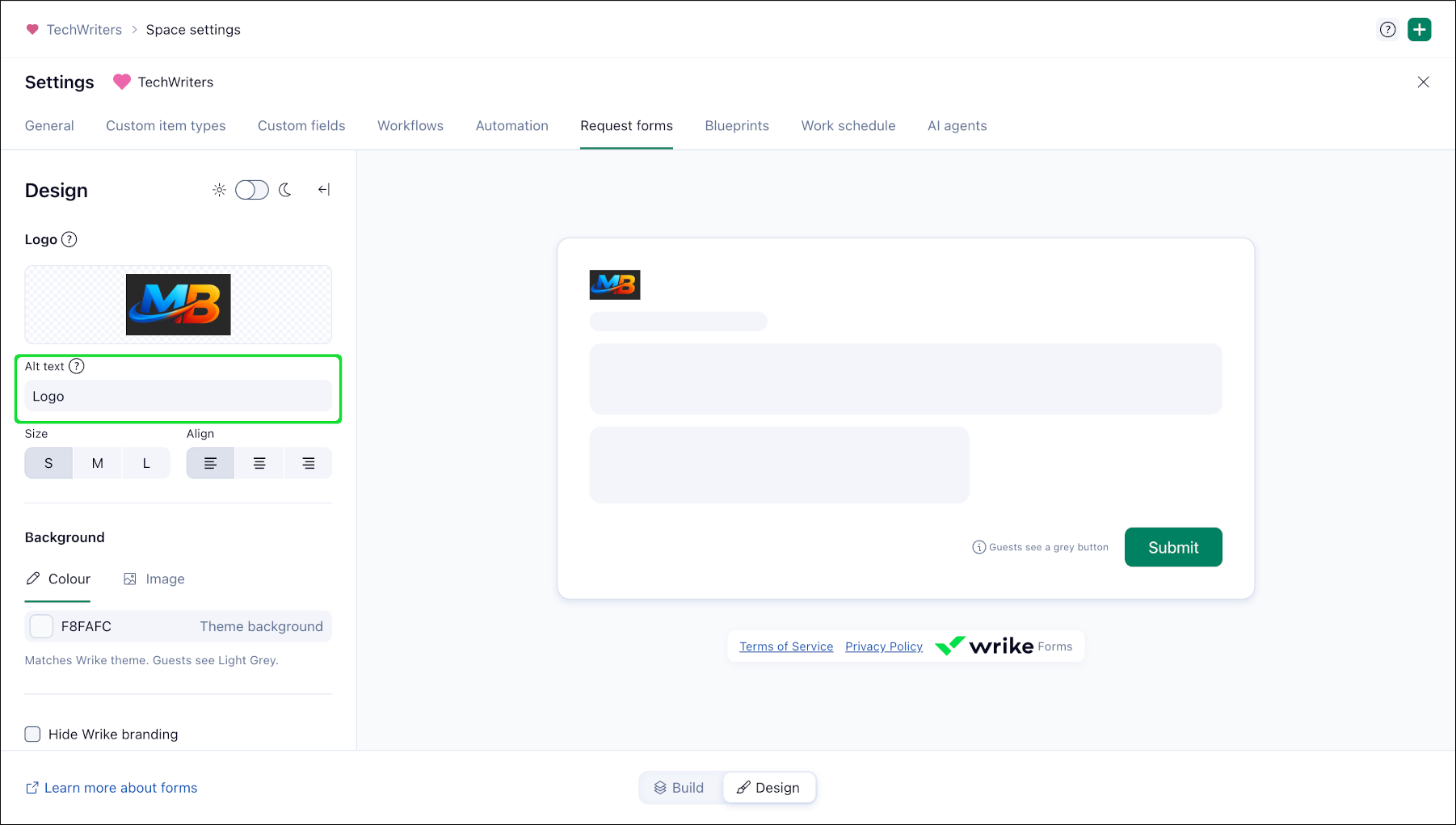Click the MB logo in form preview
The width and height of the screenshot is (1456, 825).
(615, 284)
